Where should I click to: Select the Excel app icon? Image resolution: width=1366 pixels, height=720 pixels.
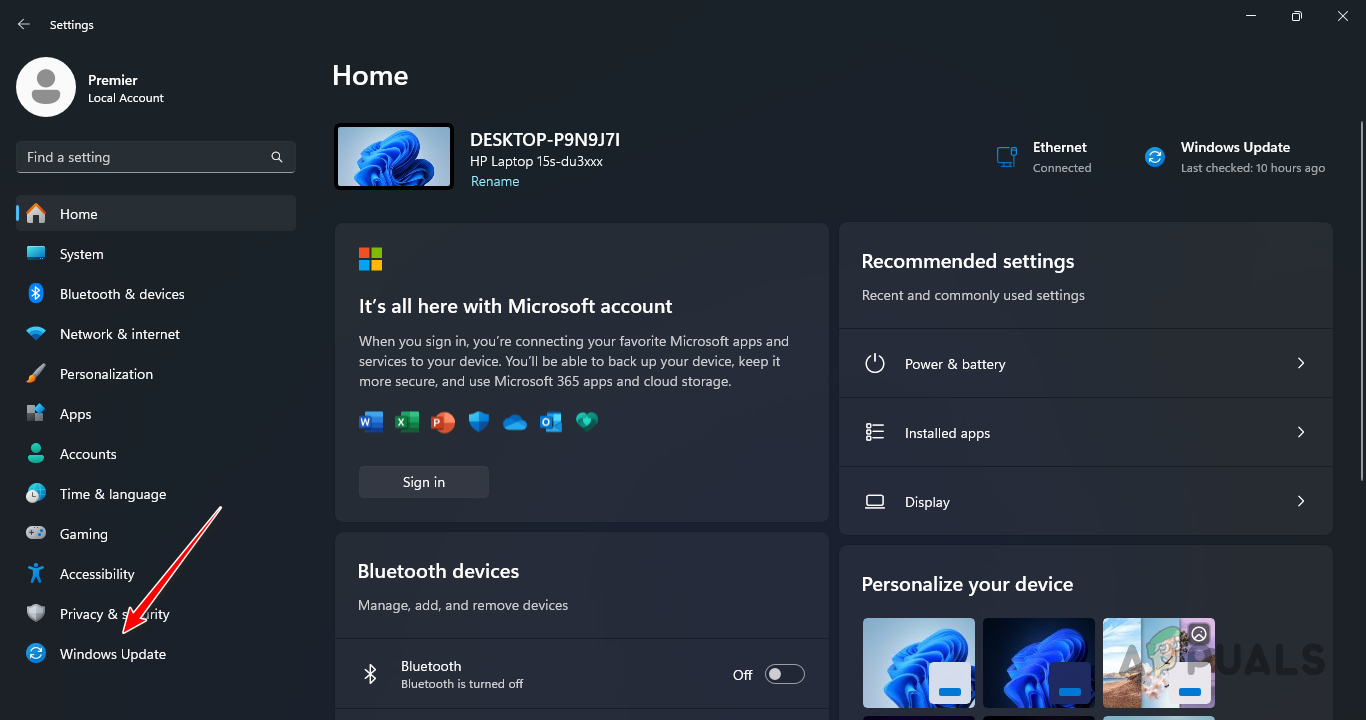406,421
